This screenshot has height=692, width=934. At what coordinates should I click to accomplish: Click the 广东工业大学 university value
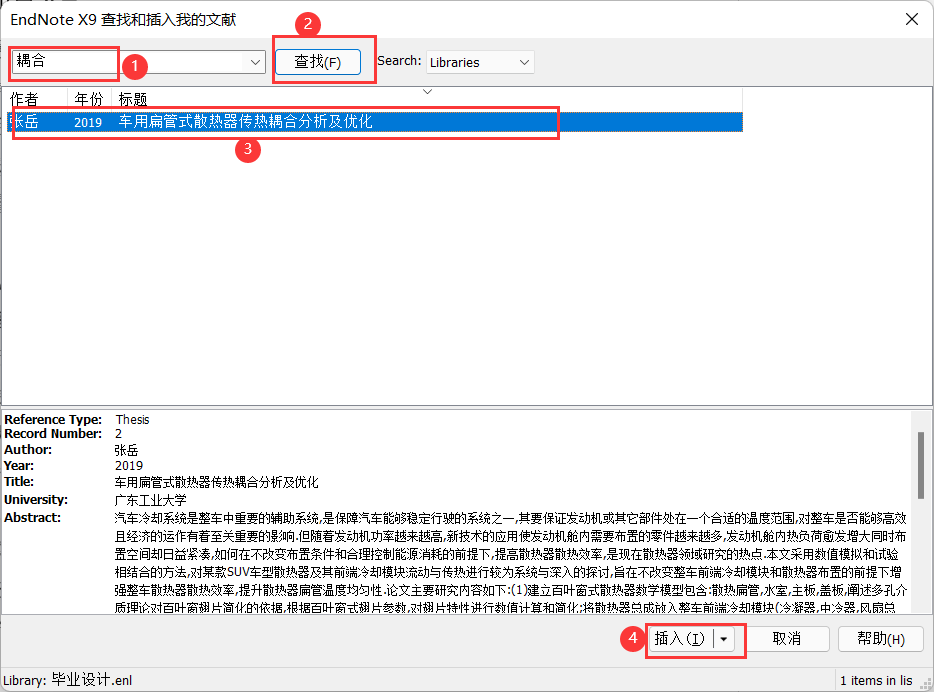pyautogui.click(x=151, y=500)
